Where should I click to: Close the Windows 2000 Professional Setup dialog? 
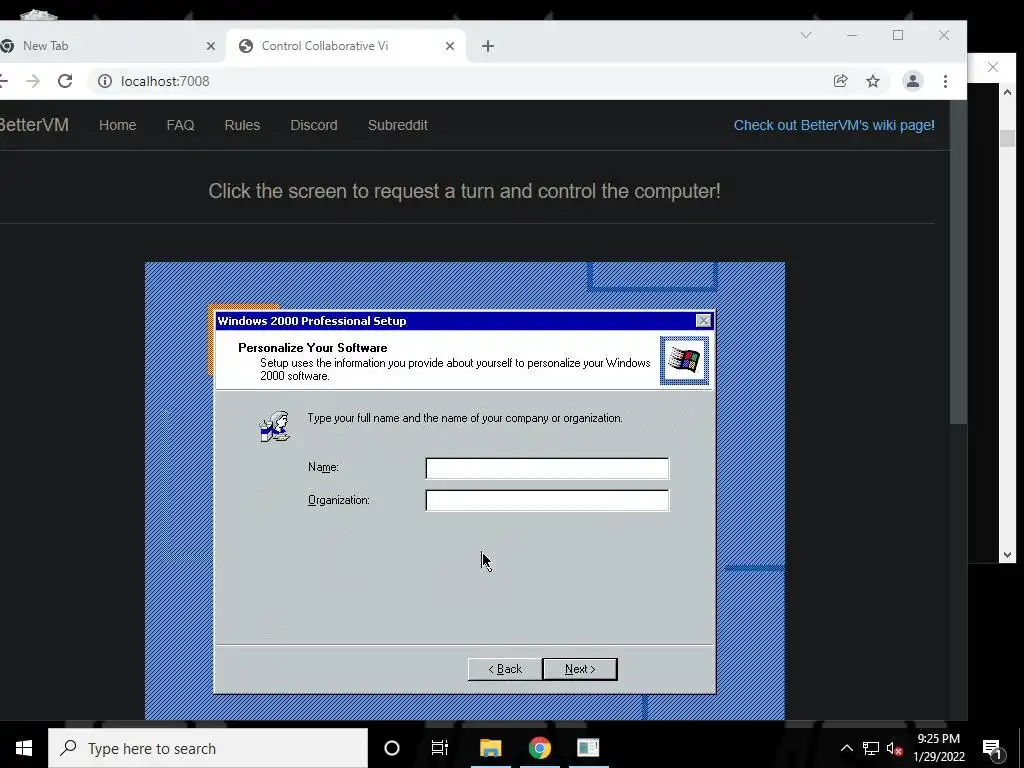tap(703, 321)
